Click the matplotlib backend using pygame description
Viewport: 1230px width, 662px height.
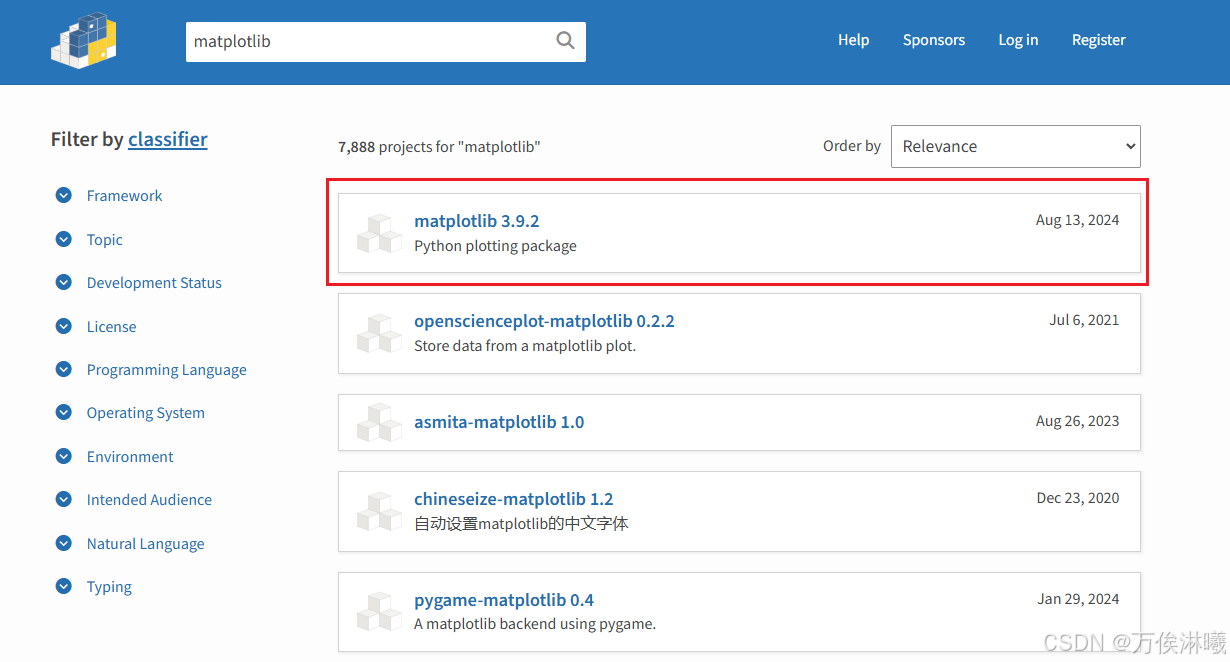(x=535, y=624)
